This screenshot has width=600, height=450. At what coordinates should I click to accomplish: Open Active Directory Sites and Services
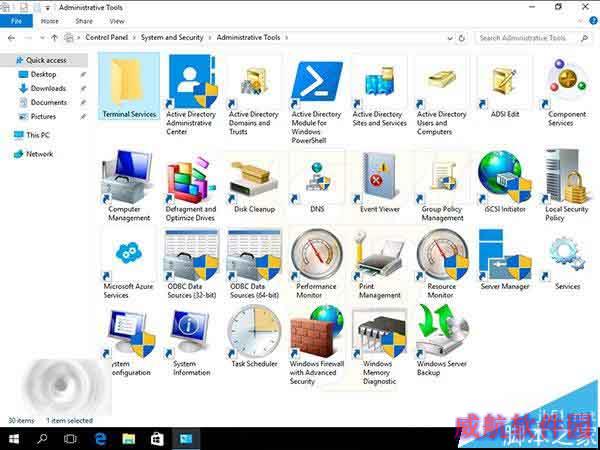point(379,91)
